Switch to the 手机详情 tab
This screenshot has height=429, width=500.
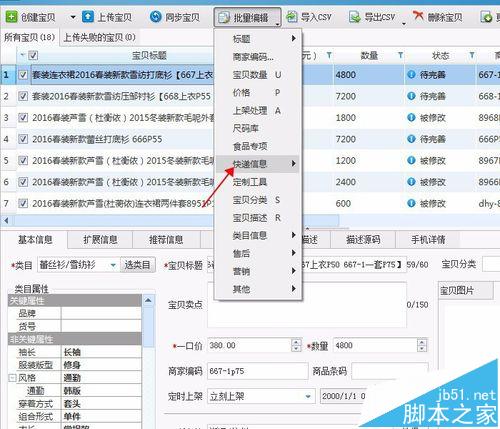click(x=428, y=239)
